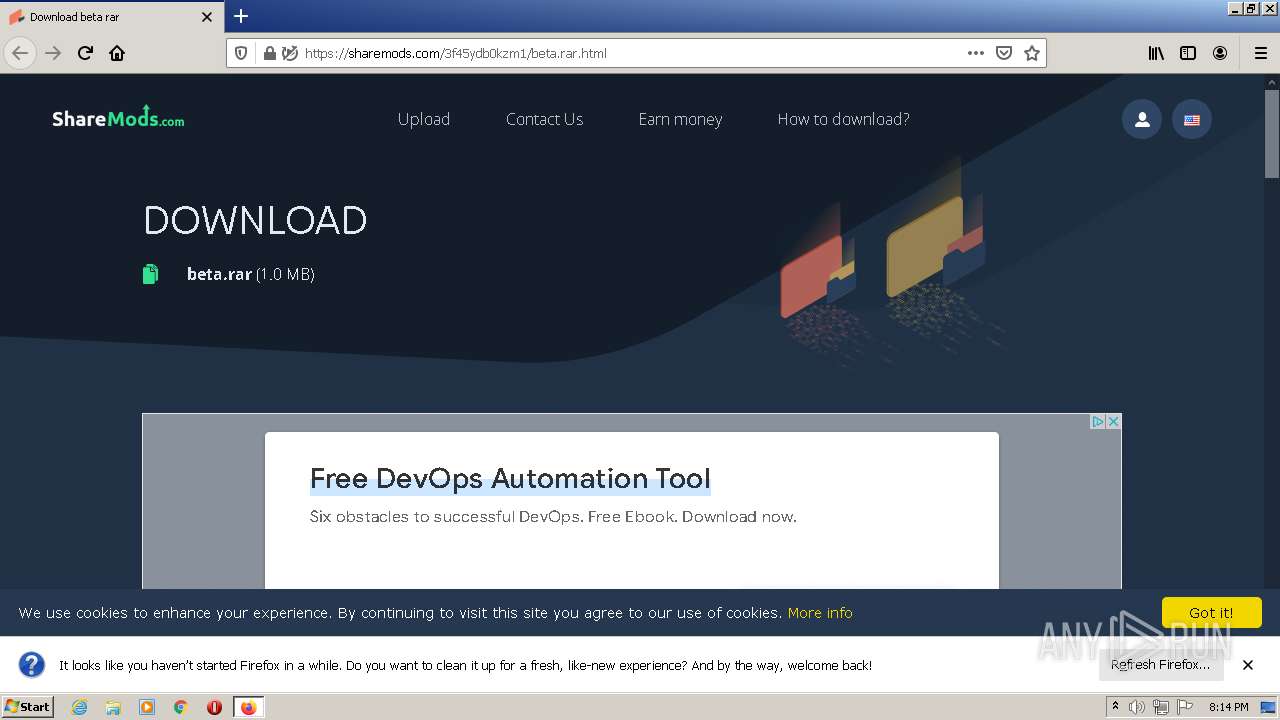
Task: Open the Earn money page
Action: click(680, 119)
